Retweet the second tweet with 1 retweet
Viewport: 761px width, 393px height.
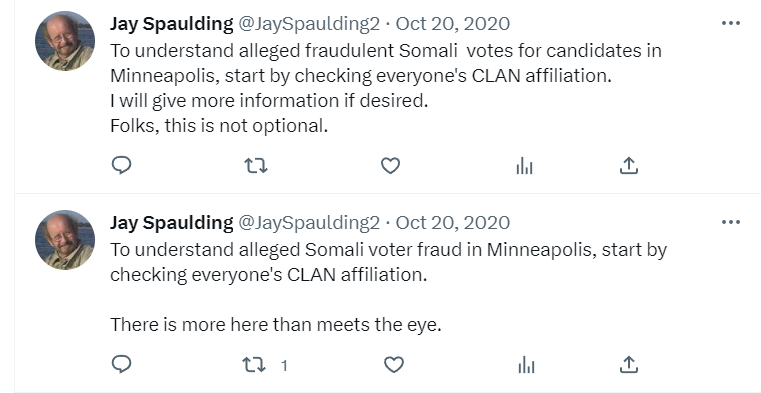click(254, 365)
